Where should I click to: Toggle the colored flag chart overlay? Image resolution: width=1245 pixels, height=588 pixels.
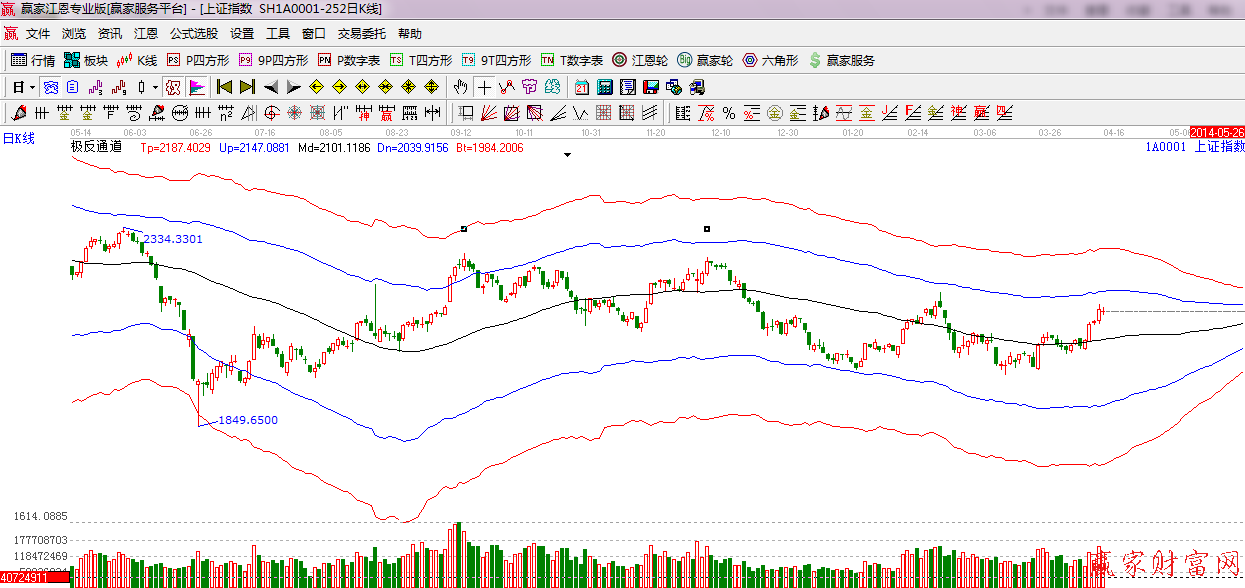[x=197, y=87]
